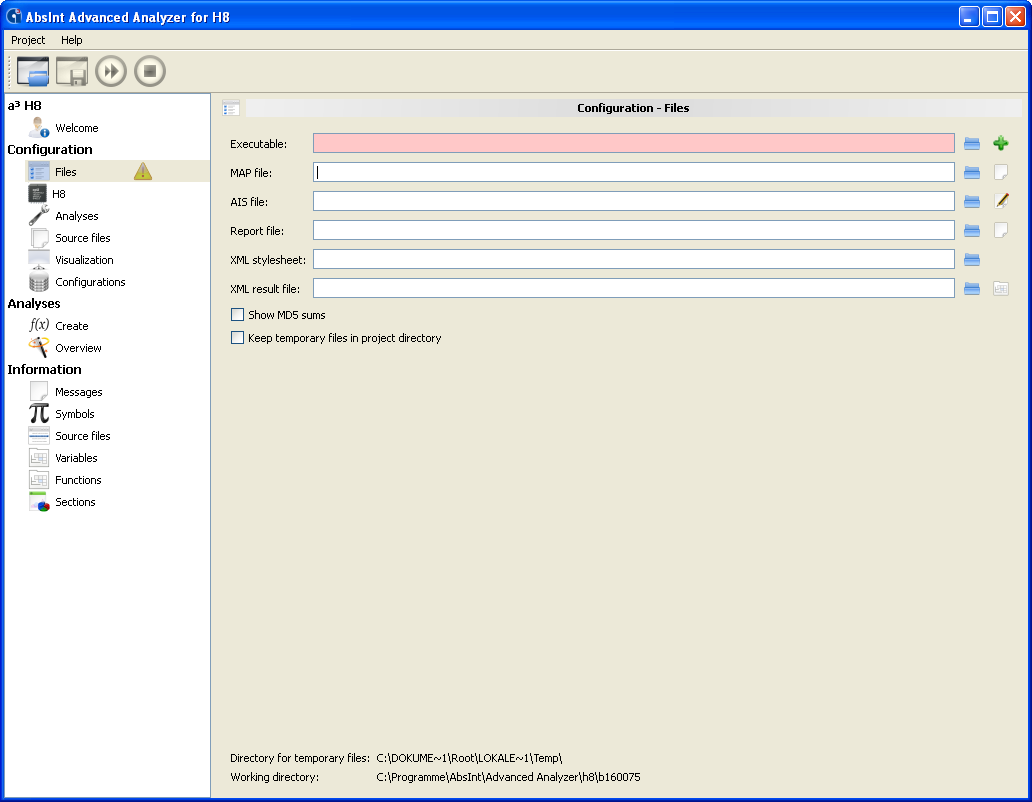Click the f(x) icon for Create
The height and width of the screenshot is (802, 1032).
[39, 325]
